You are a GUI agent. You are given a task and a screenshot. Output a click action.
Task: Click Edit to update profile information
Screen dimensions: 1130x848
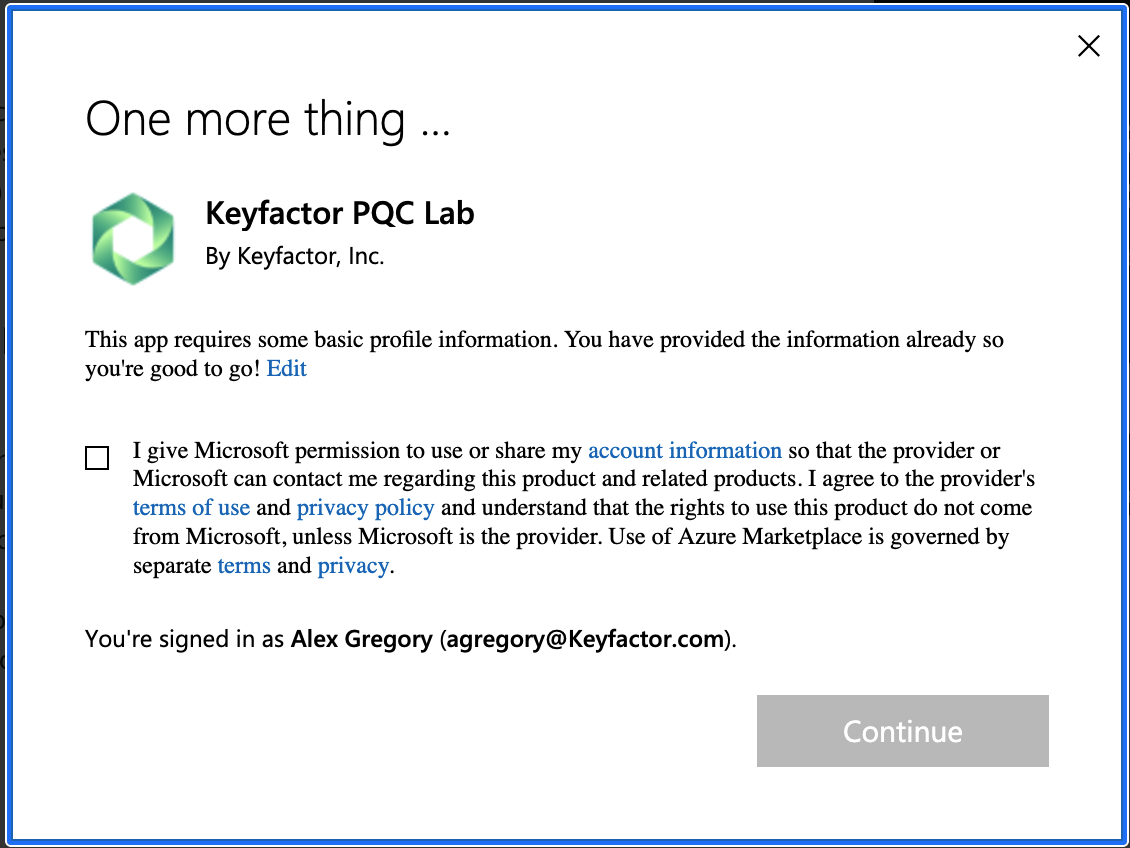click(286, 368)
